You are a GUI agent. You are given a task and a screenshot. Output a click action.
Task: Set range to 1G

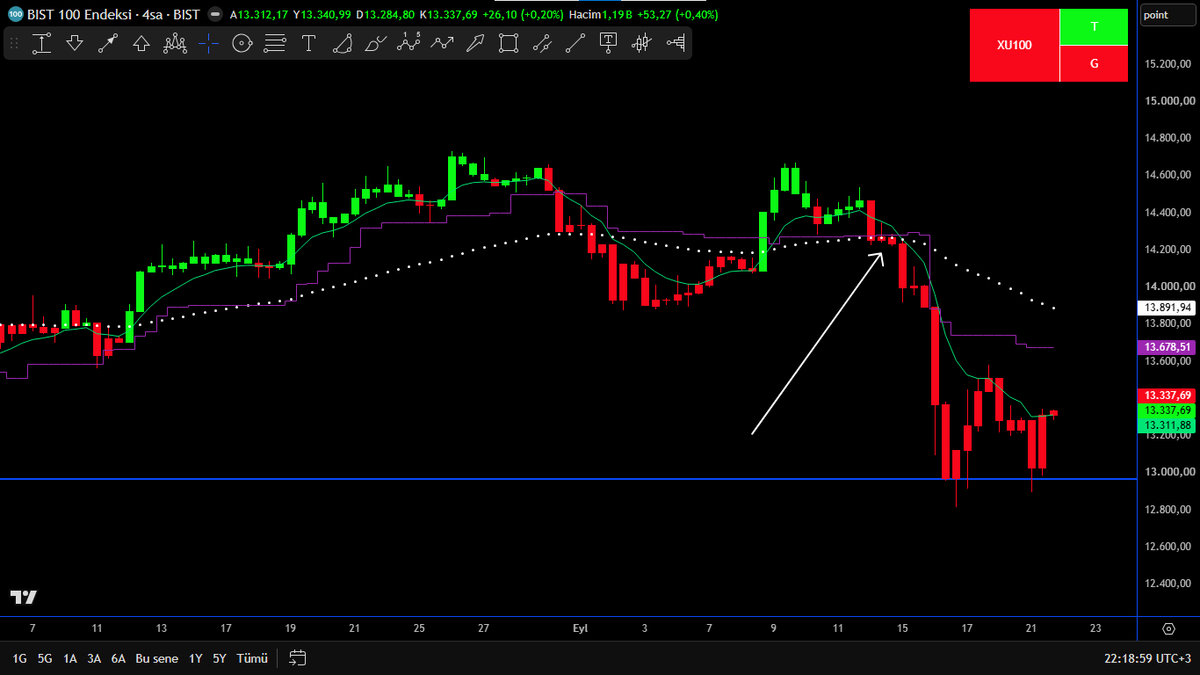tap(20, 658)
